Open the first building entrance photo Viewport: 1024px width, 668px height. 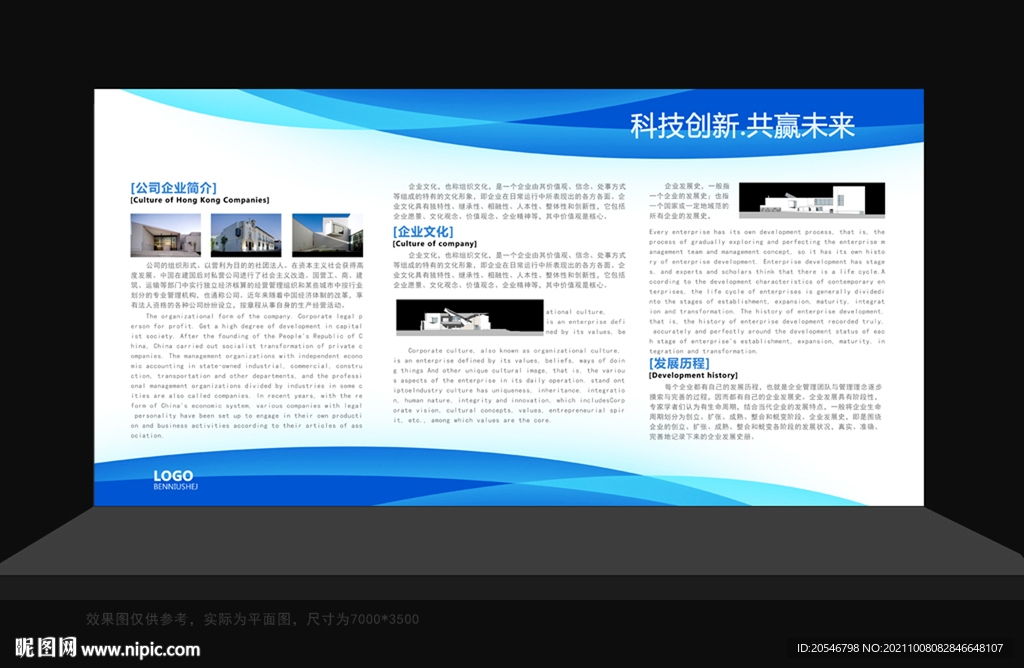166,235
